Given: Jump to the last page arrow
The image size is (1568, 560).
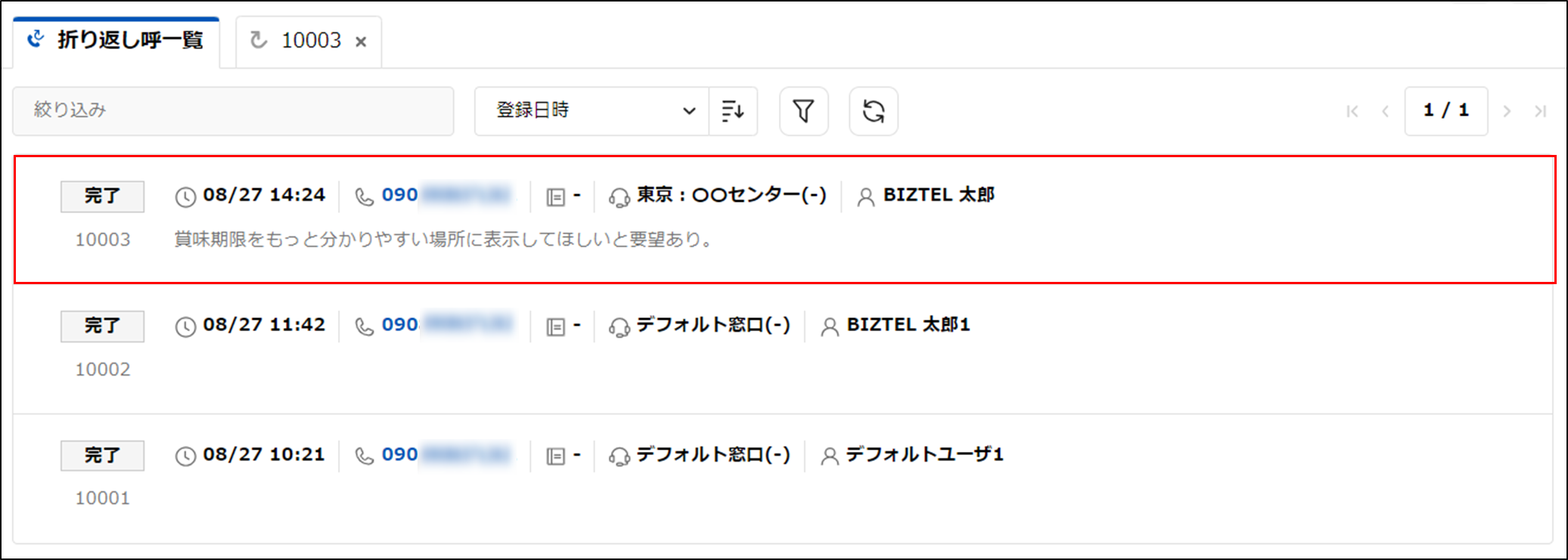Looking at the screenshot, I should point(1540,111).
